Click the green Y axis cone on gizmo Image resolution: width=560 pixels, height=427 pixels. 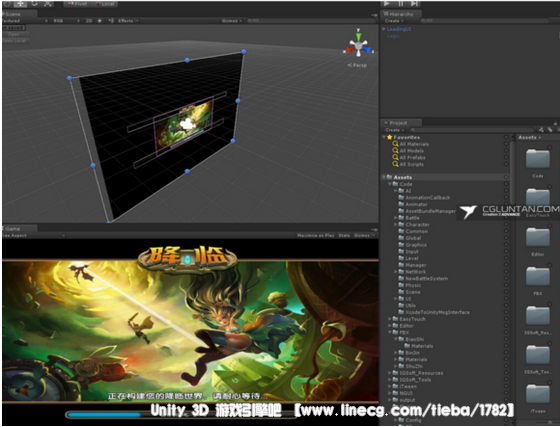click(x=358, y=36)
